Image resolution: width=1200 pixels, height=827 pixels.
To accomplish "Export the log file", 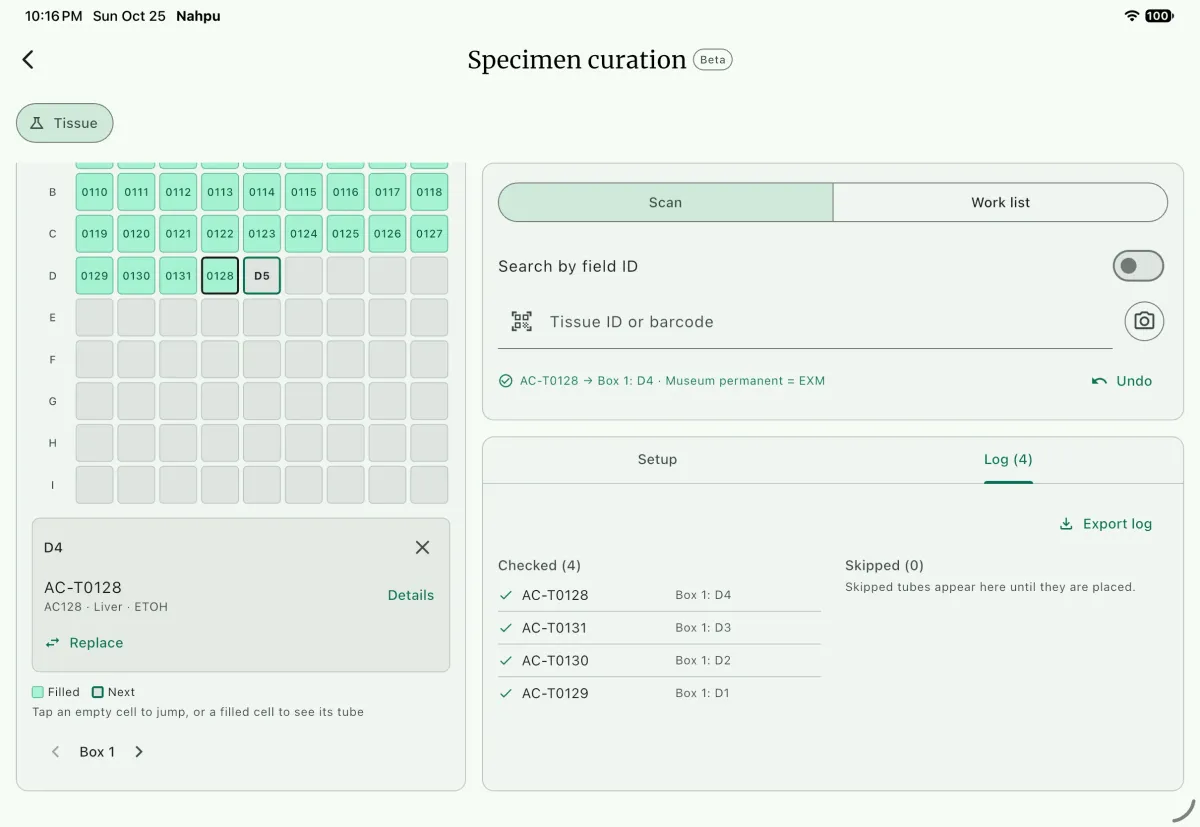I will pyautogui.click(x=1105, y=524).
